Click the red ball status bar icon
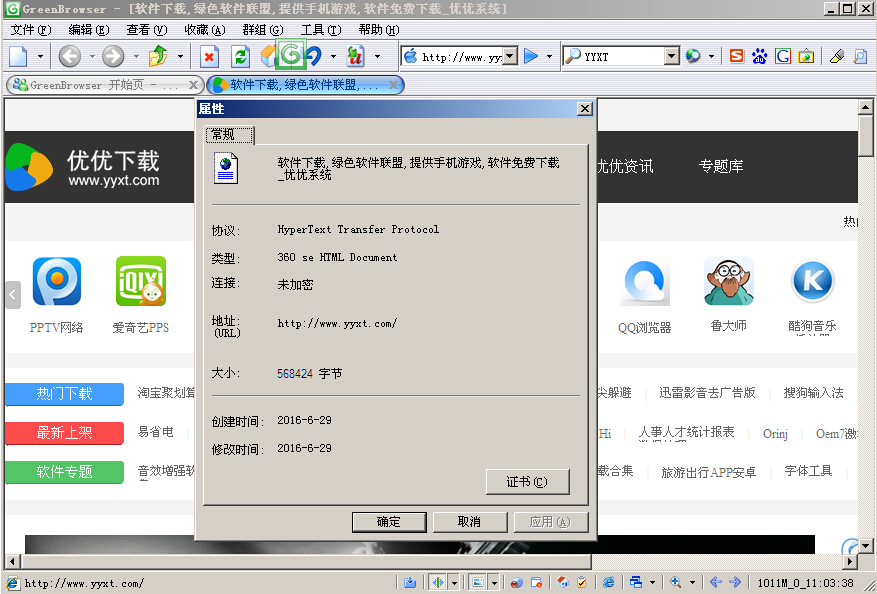877x594 pixels. pyautogui.click(x=516, y=583)
